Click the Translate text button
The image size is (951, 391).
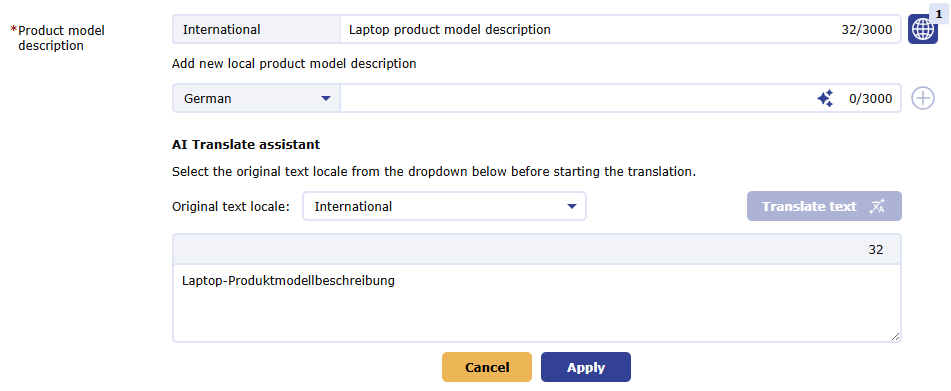click(x=824, y=207)
